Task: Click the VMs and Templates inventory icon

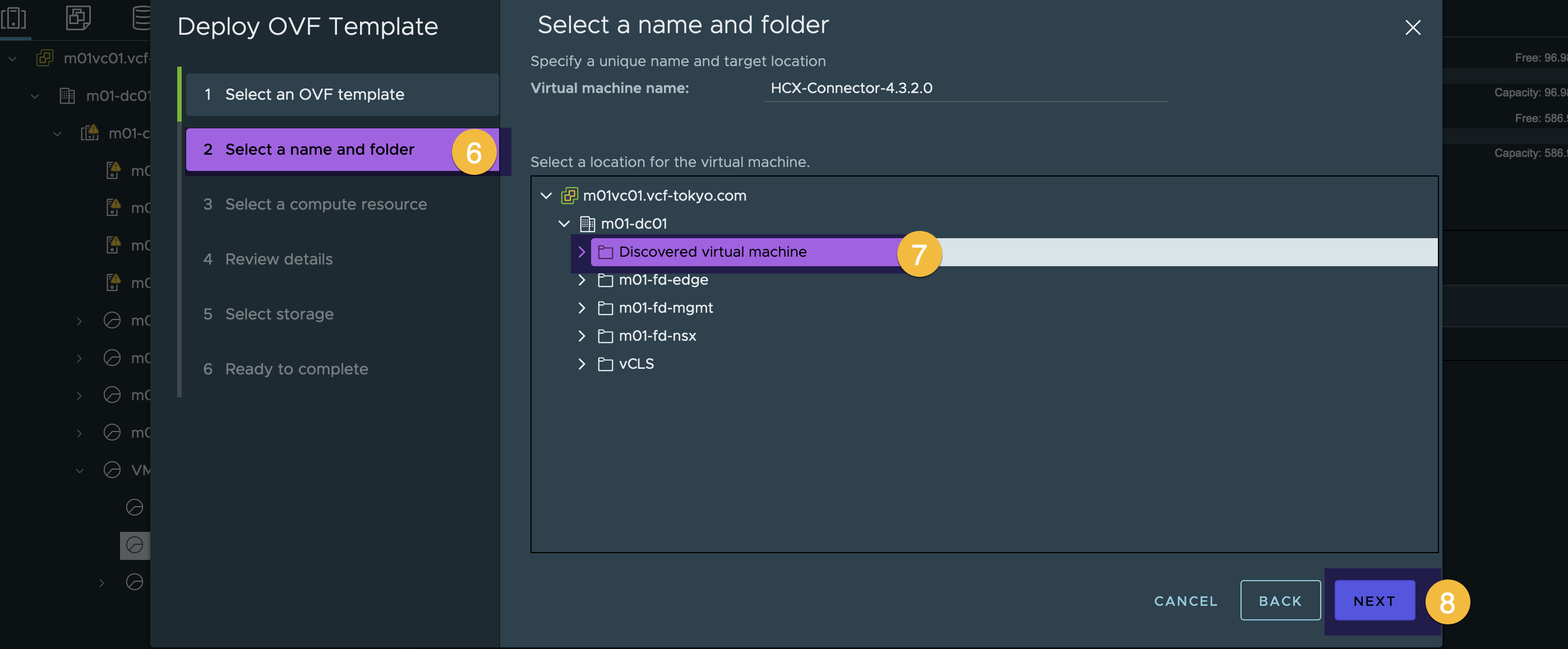Action: tap(78, 17)
